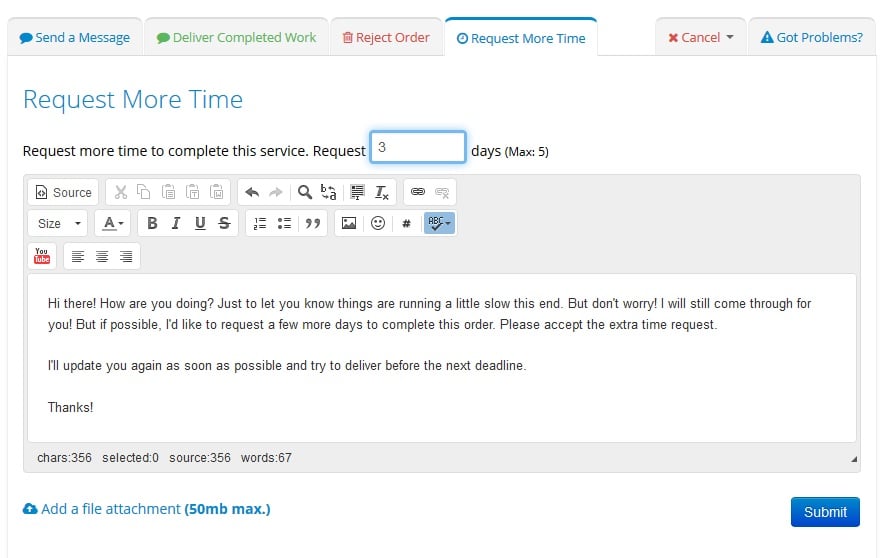Switch to Deliver Completed Work tab
Screen dimensions: 887x558
click(236, 38)
